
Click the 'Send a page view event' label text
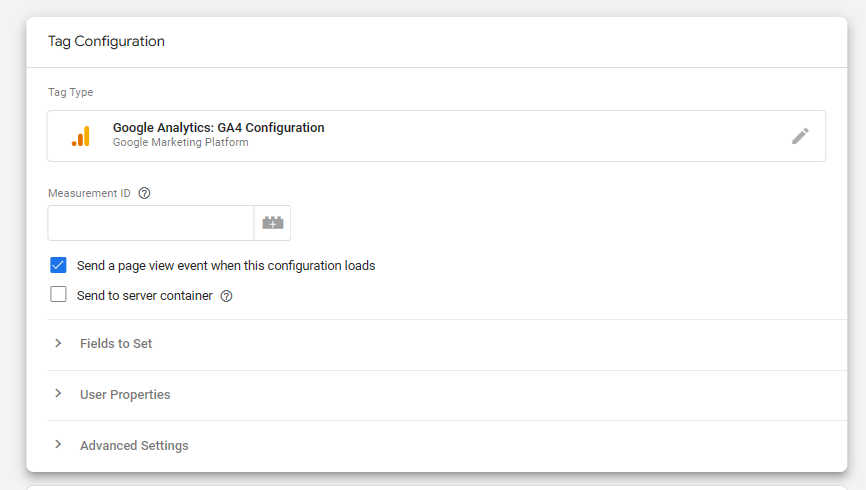click(226, 266)
